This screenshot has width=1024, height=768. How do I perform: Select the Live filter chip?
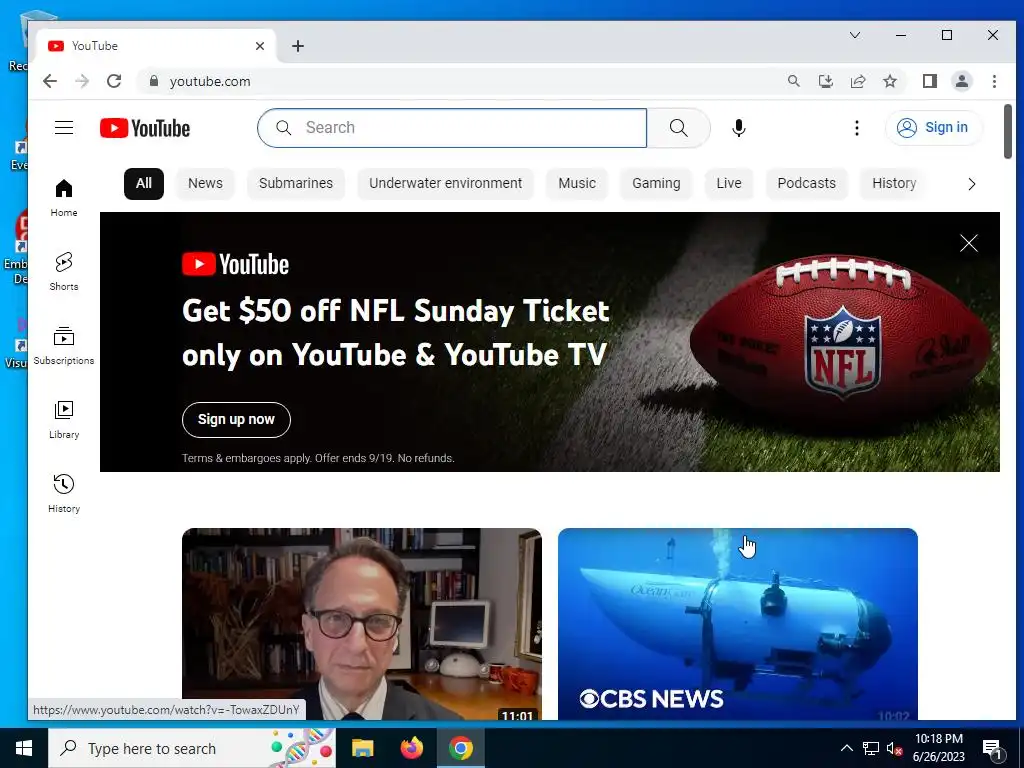click(729, 184)
